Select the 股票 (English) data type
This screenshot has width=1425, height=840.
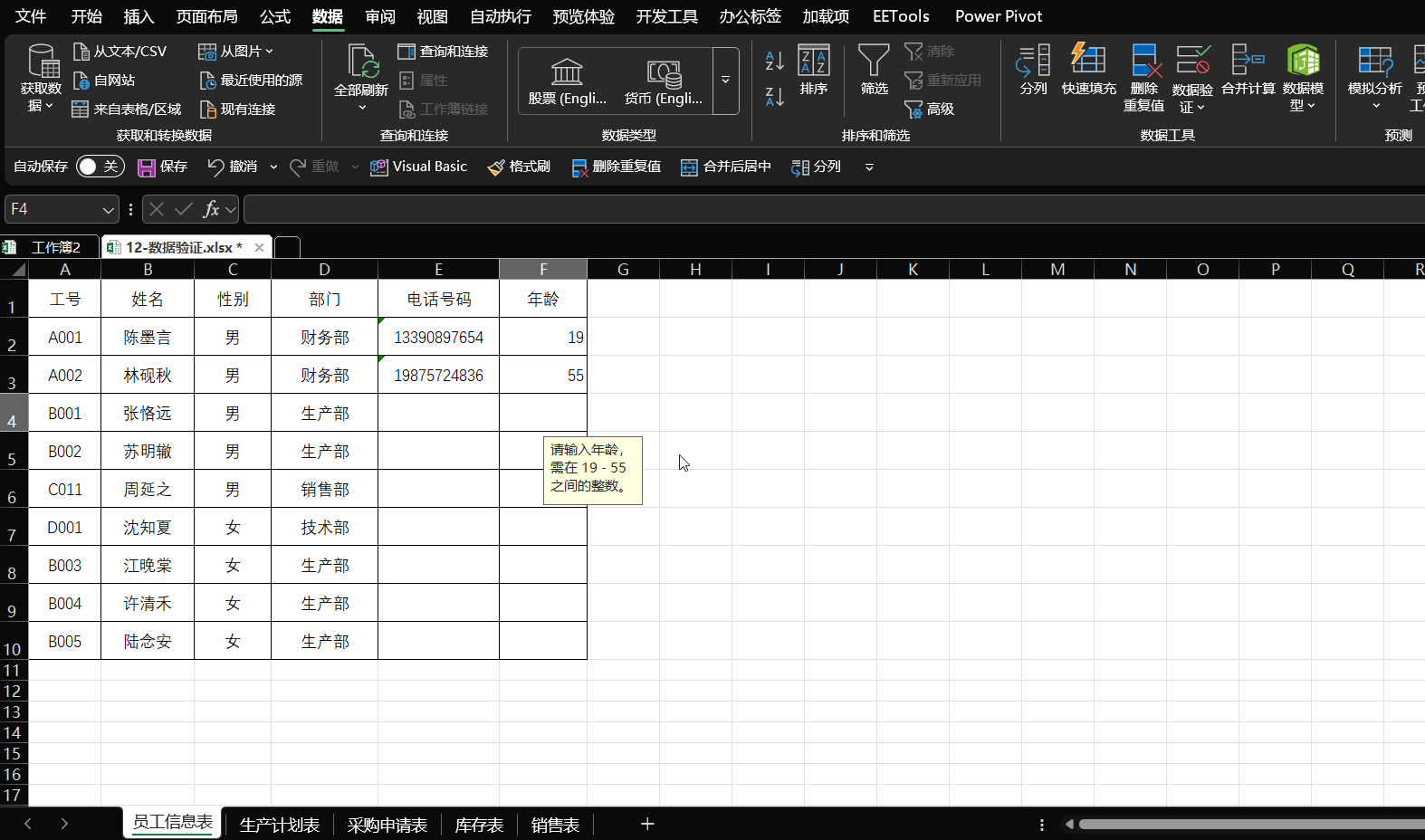pyautogui.click(x=568, y=81)
